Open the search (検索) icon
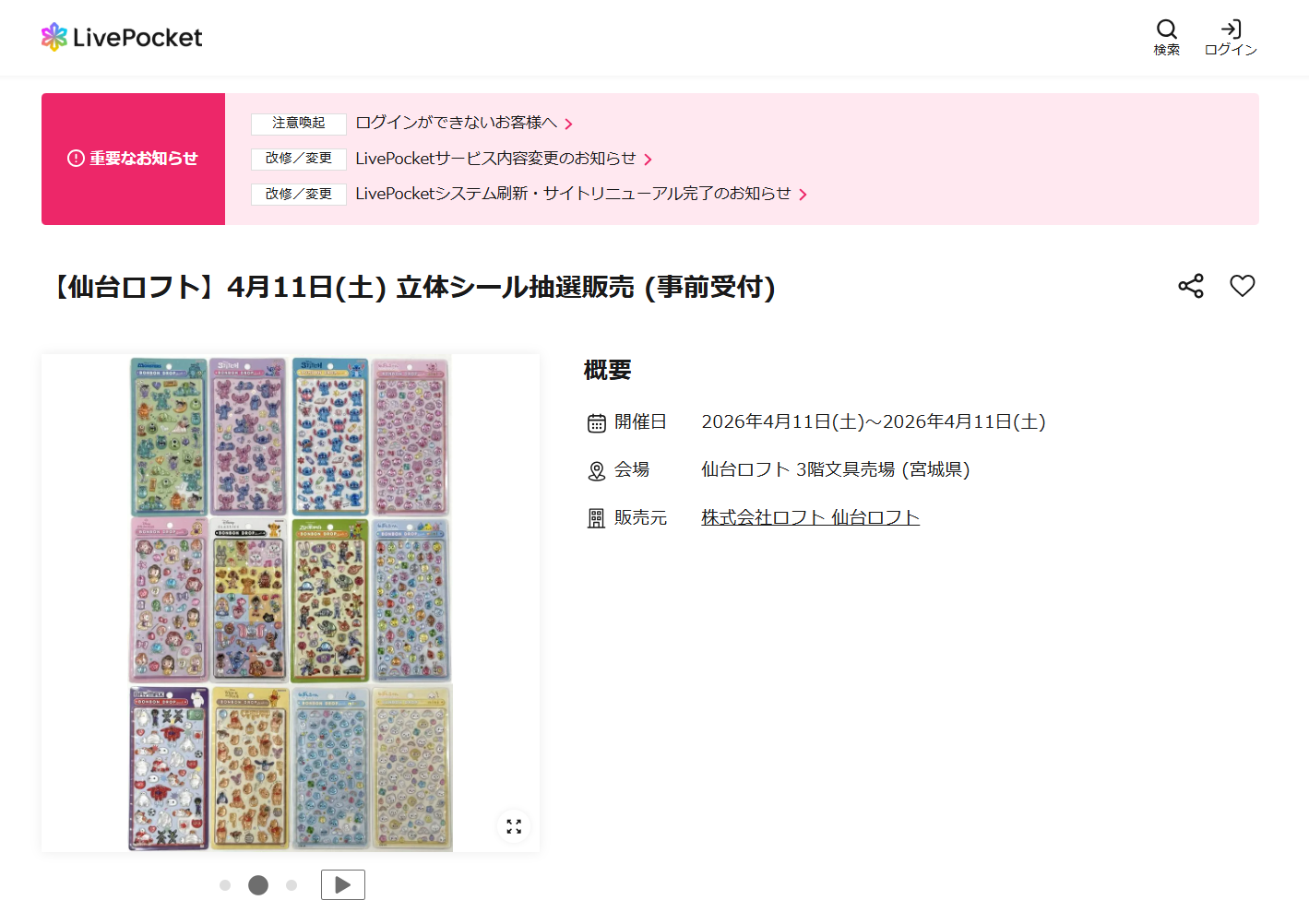 click(x=1167, y=37)
